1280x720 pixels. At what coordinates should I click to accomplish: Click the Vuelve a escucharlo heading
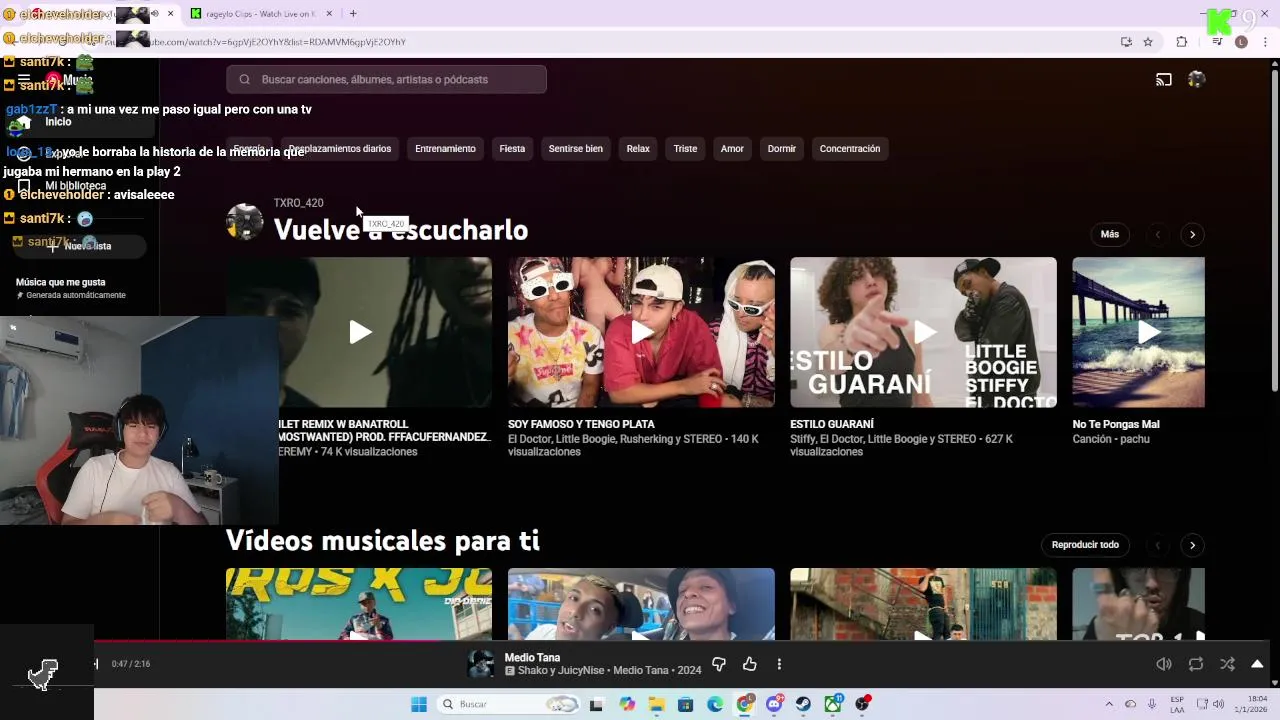401,230
